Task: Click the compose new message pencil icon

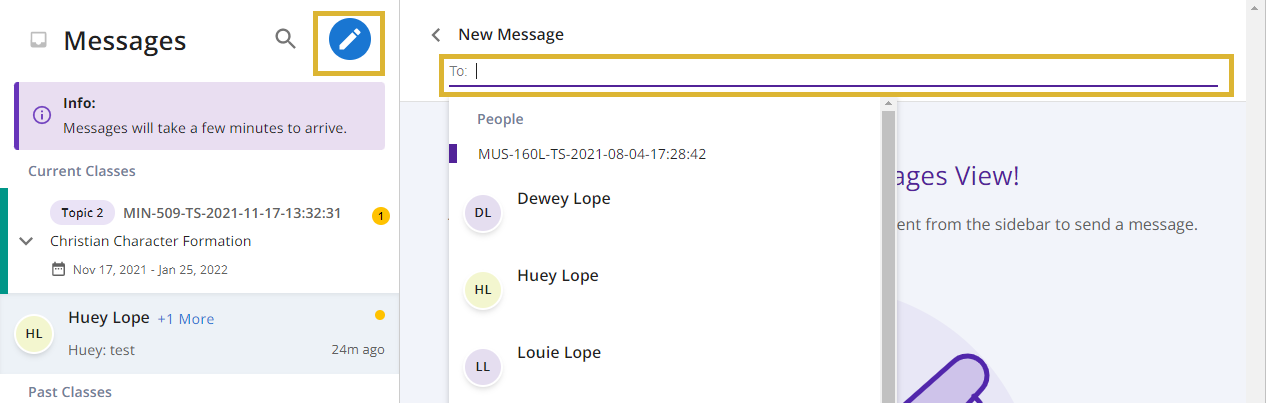Action: [349, 40]
